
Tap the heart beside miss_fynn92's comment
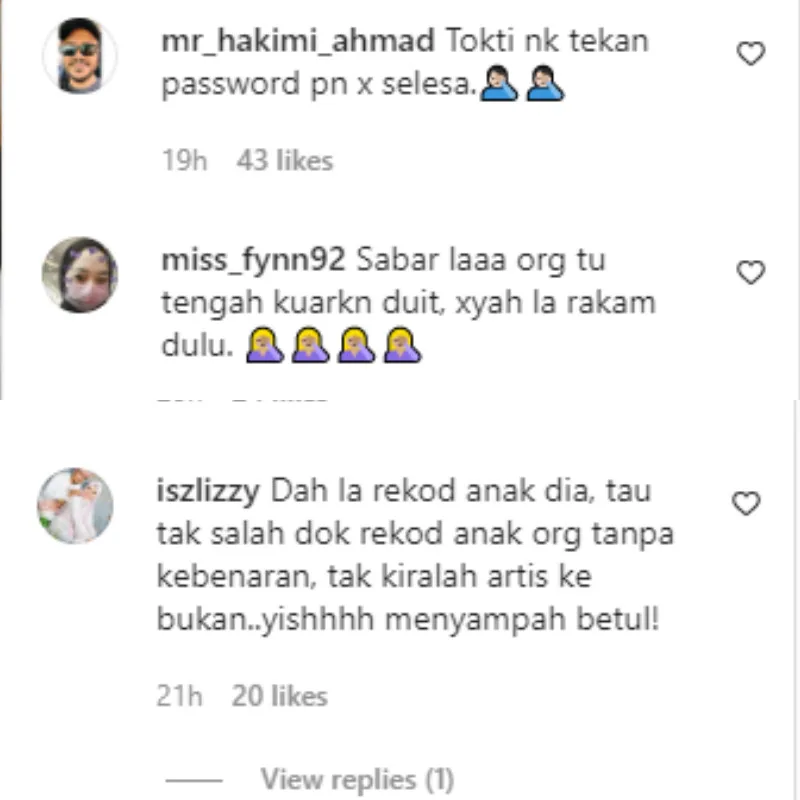click(x=751, y=272)
